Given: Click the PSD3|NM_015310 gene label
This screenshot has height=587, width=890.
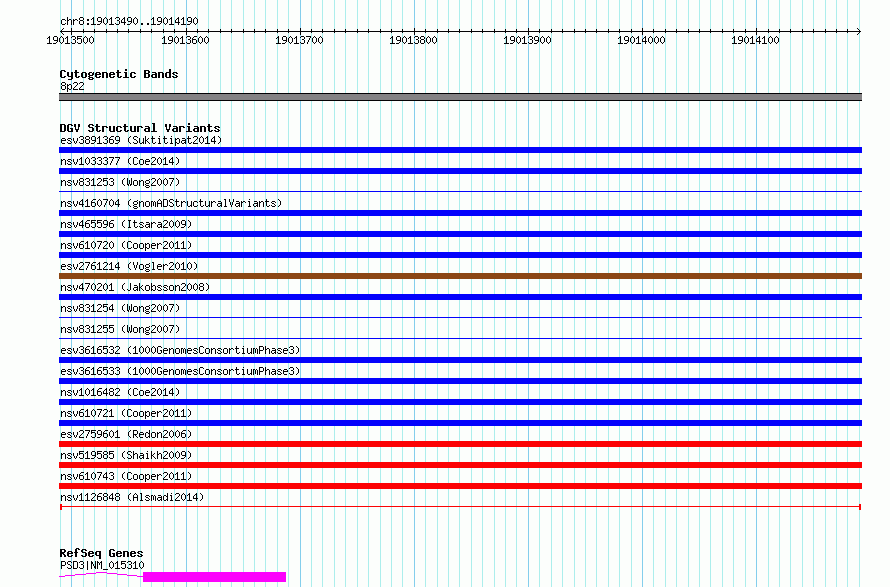Looking at the screenshot, I should [x=102, y=565].
